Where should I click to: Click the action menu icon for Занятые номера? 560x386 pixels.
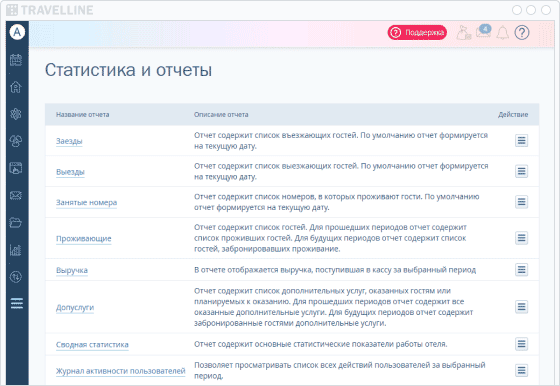521,202
